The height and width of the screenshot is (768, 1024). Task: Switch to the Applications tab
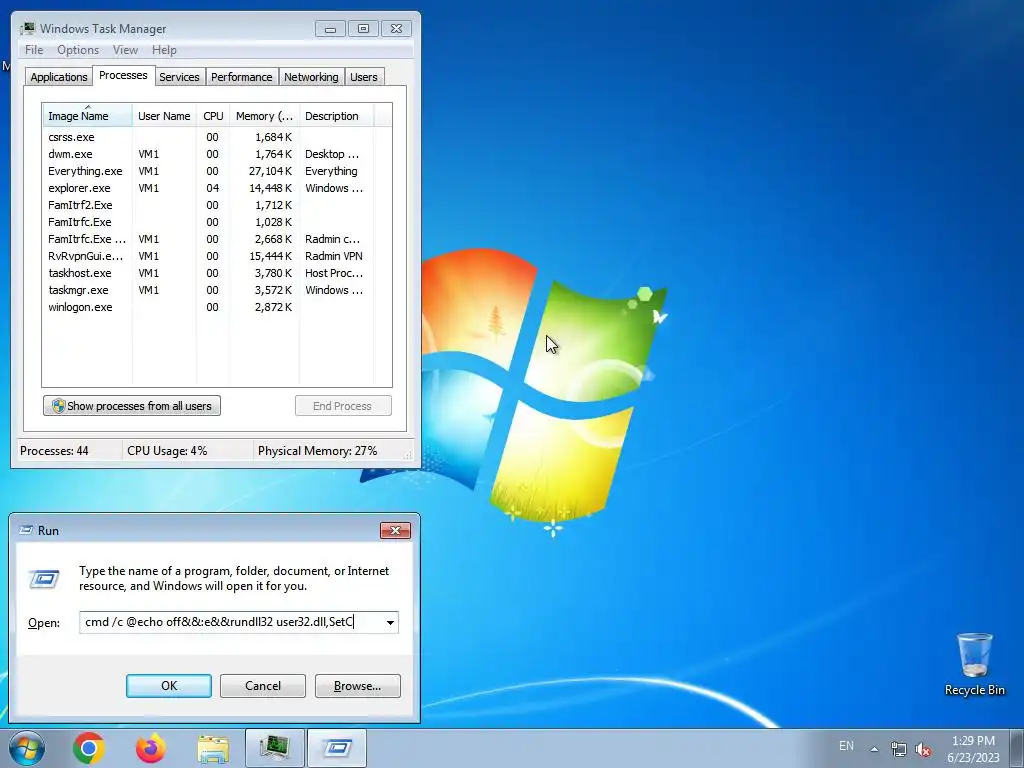[59, 77]
